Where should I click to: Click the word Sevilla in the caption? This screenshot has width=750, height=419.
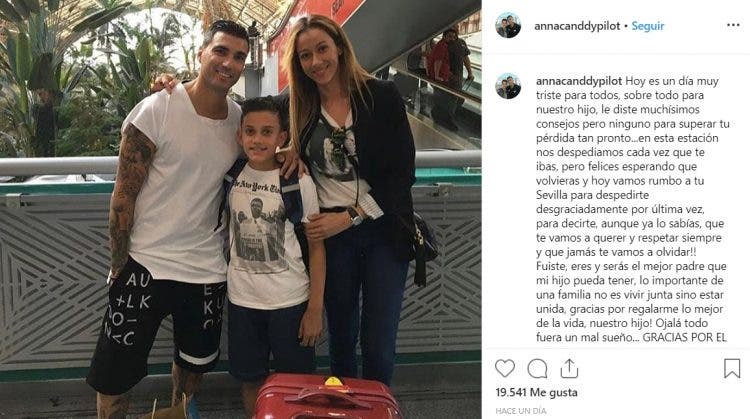click(553, 195)
